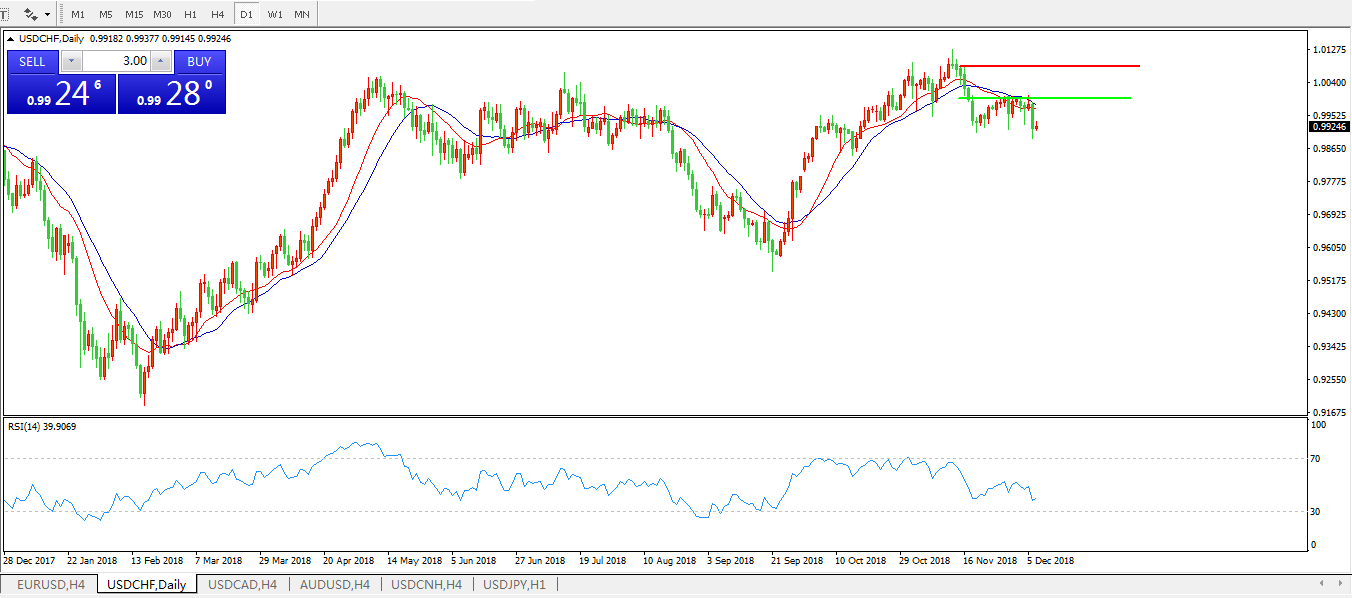Screen dimensions: 1352x598
Task: Select the H4 timeframe button
Action: [217, 15]
